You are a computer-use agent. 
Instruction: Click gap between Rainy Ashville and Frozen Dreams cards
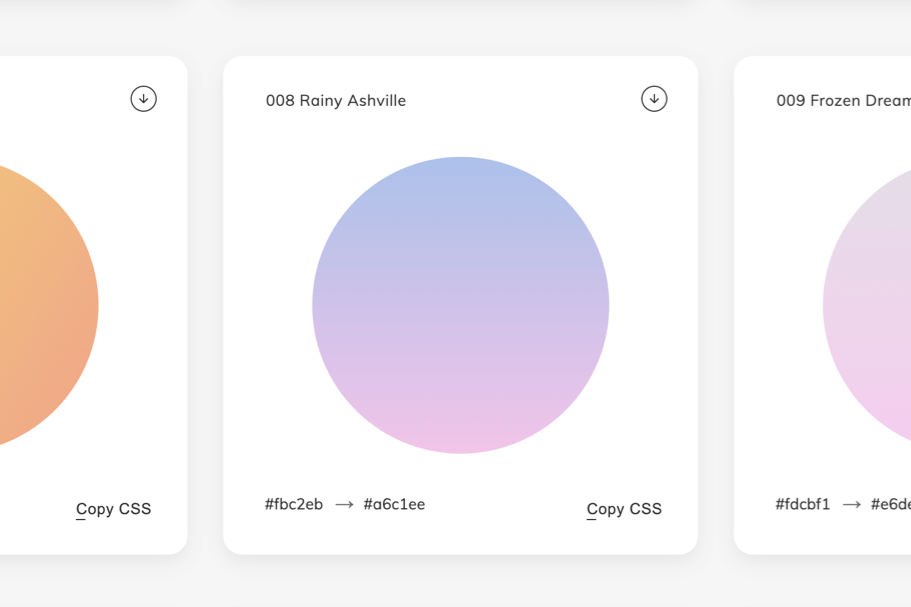[x=716, y=305]
